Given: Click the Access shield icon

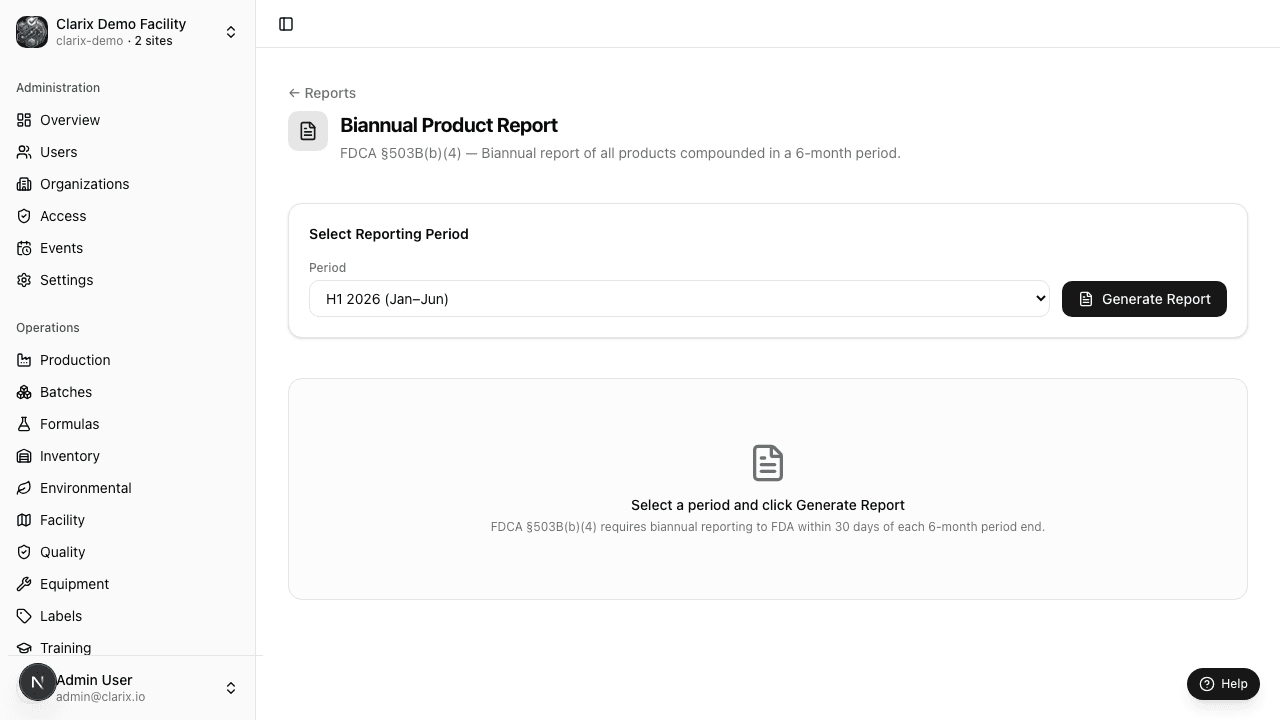Looking at the screenshot, I should pyautogui.click(x=24, y=216).
